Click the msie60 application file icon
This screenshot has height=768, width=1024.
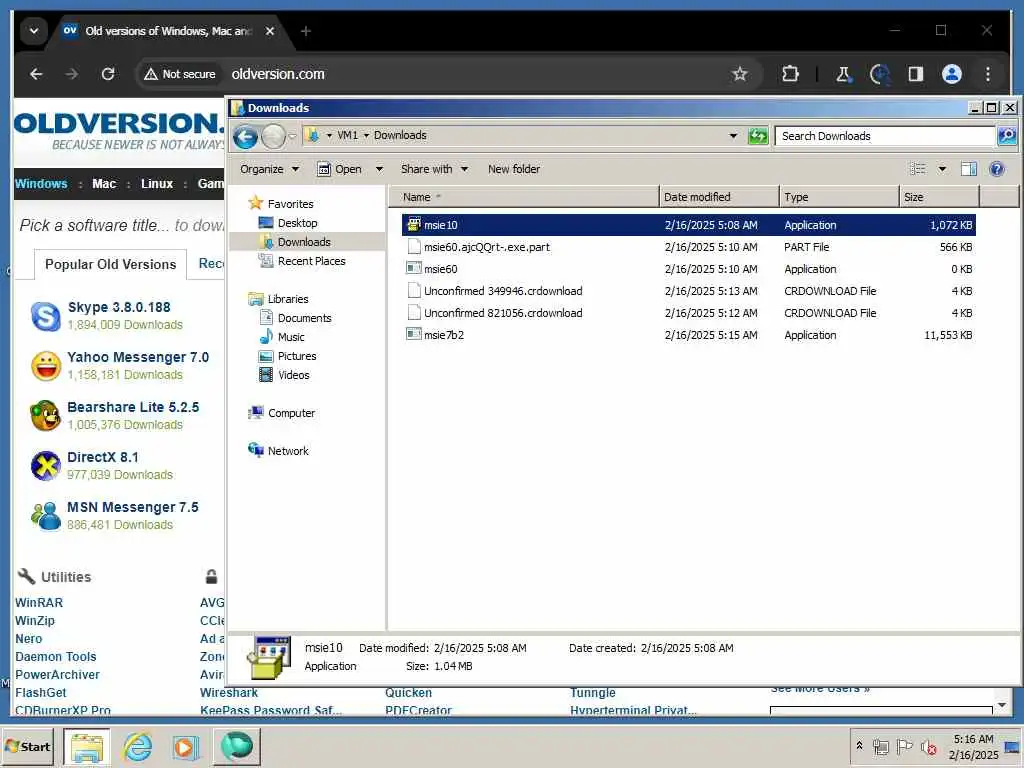tap(413, 268)
